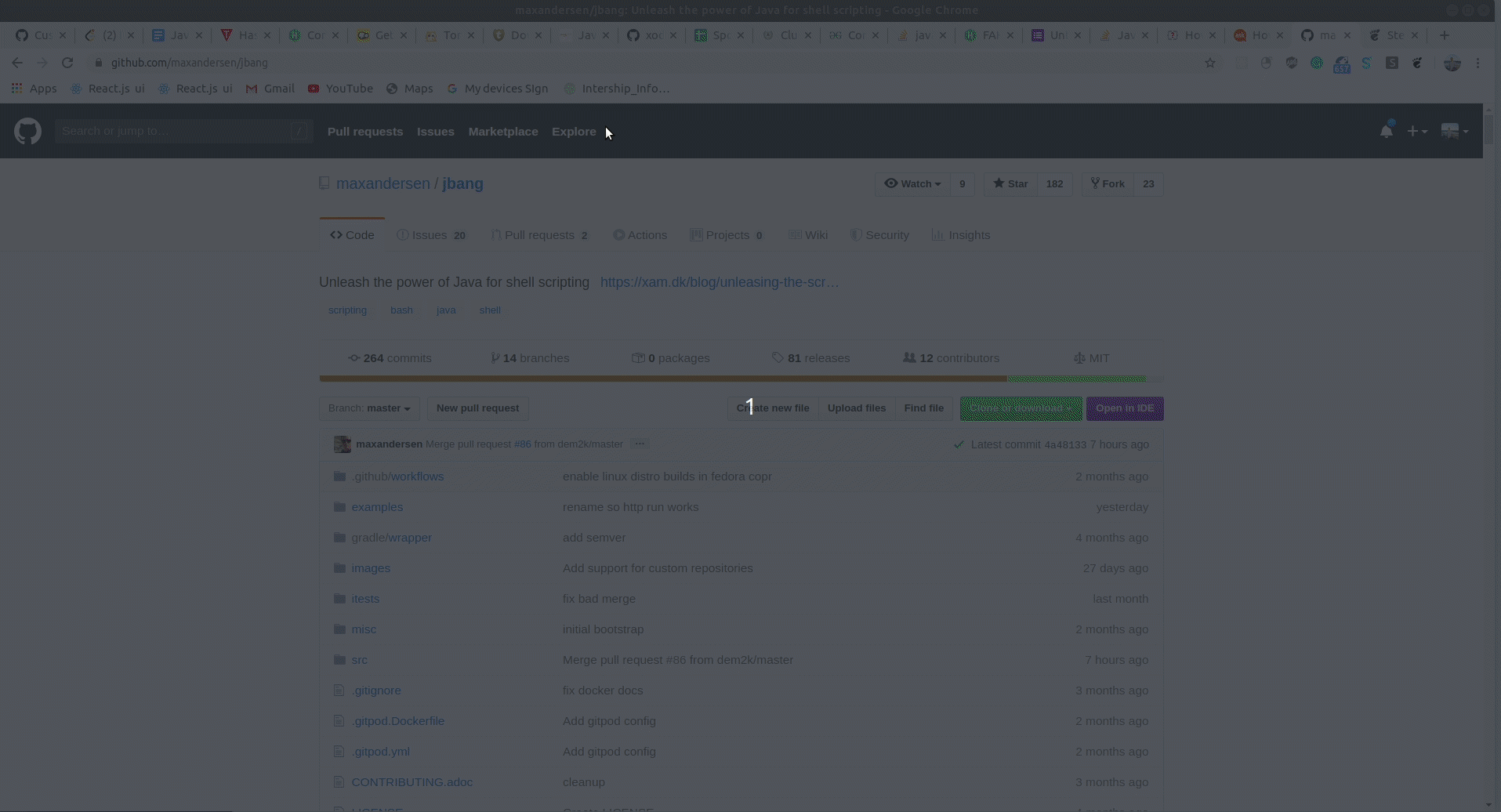The width and height of the screenshot is (1501, 812).
Task: Click the browser back arrow
Action: [17, 63]
